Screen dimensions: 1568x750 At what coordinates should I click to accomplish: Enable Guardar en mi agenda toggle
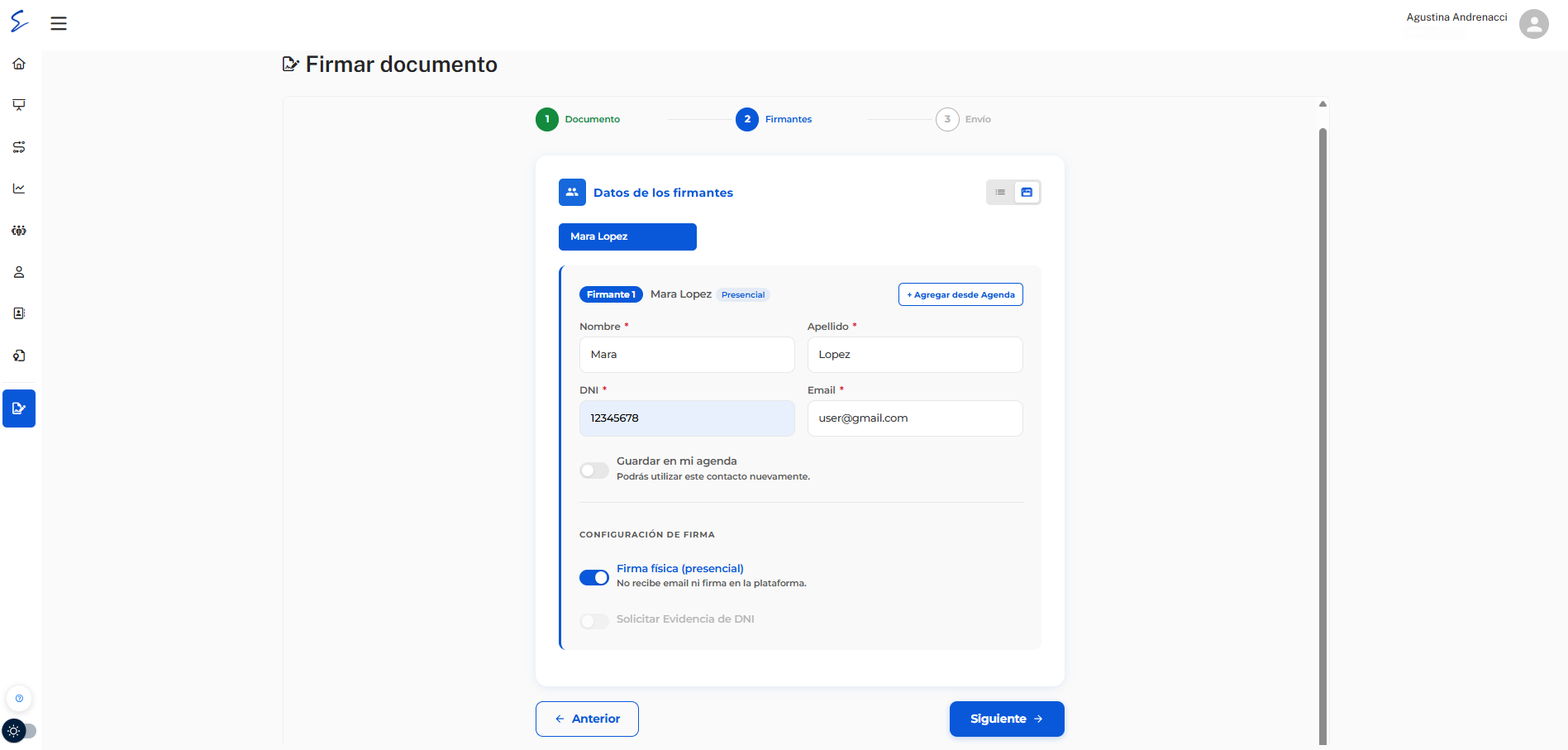coord(594,471)
